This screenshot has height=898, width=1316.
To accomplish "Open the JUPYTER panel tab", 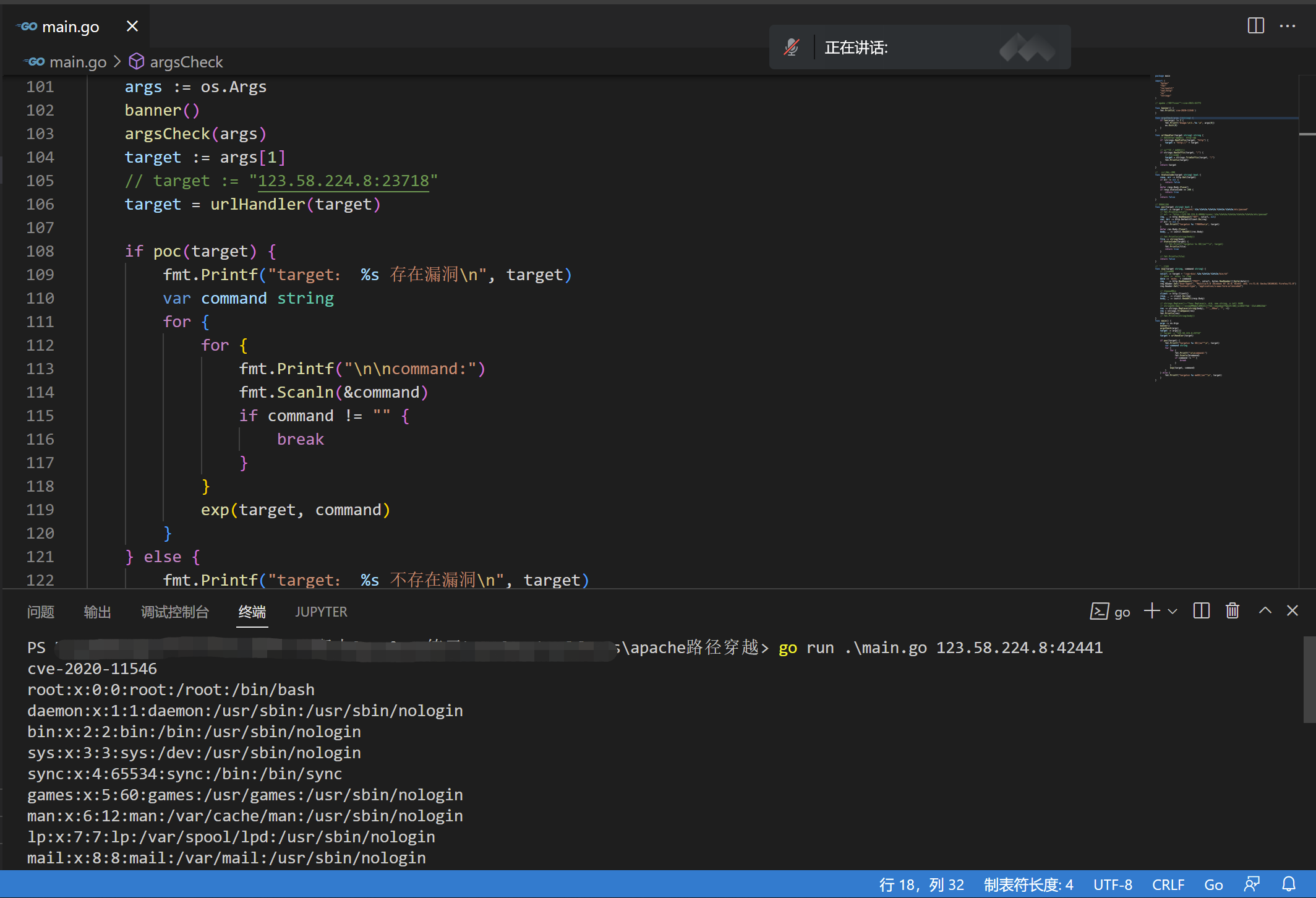I will (x=321, y=612).
